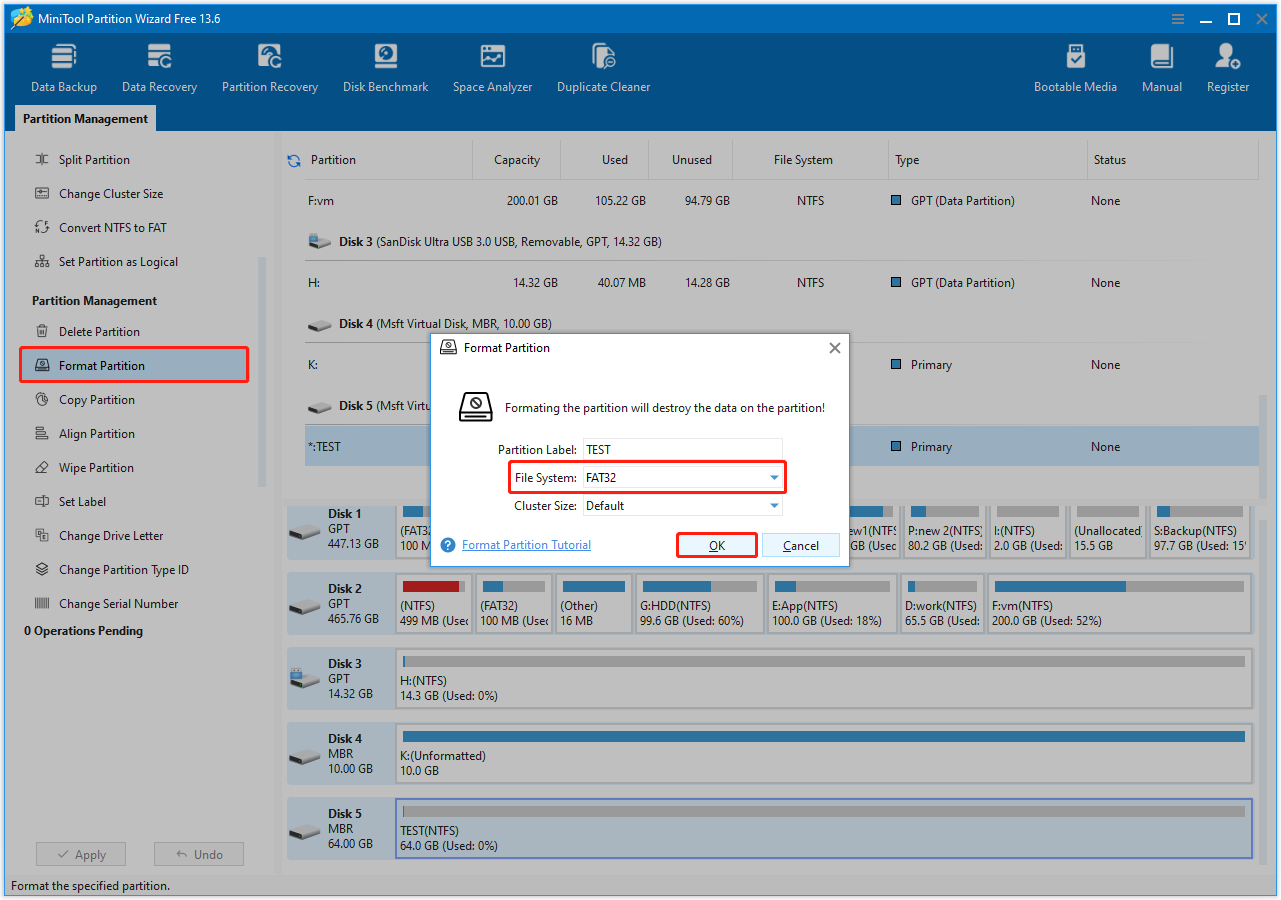
Task: Choose Format Partition in the sidebar
Action: point(134,366)
